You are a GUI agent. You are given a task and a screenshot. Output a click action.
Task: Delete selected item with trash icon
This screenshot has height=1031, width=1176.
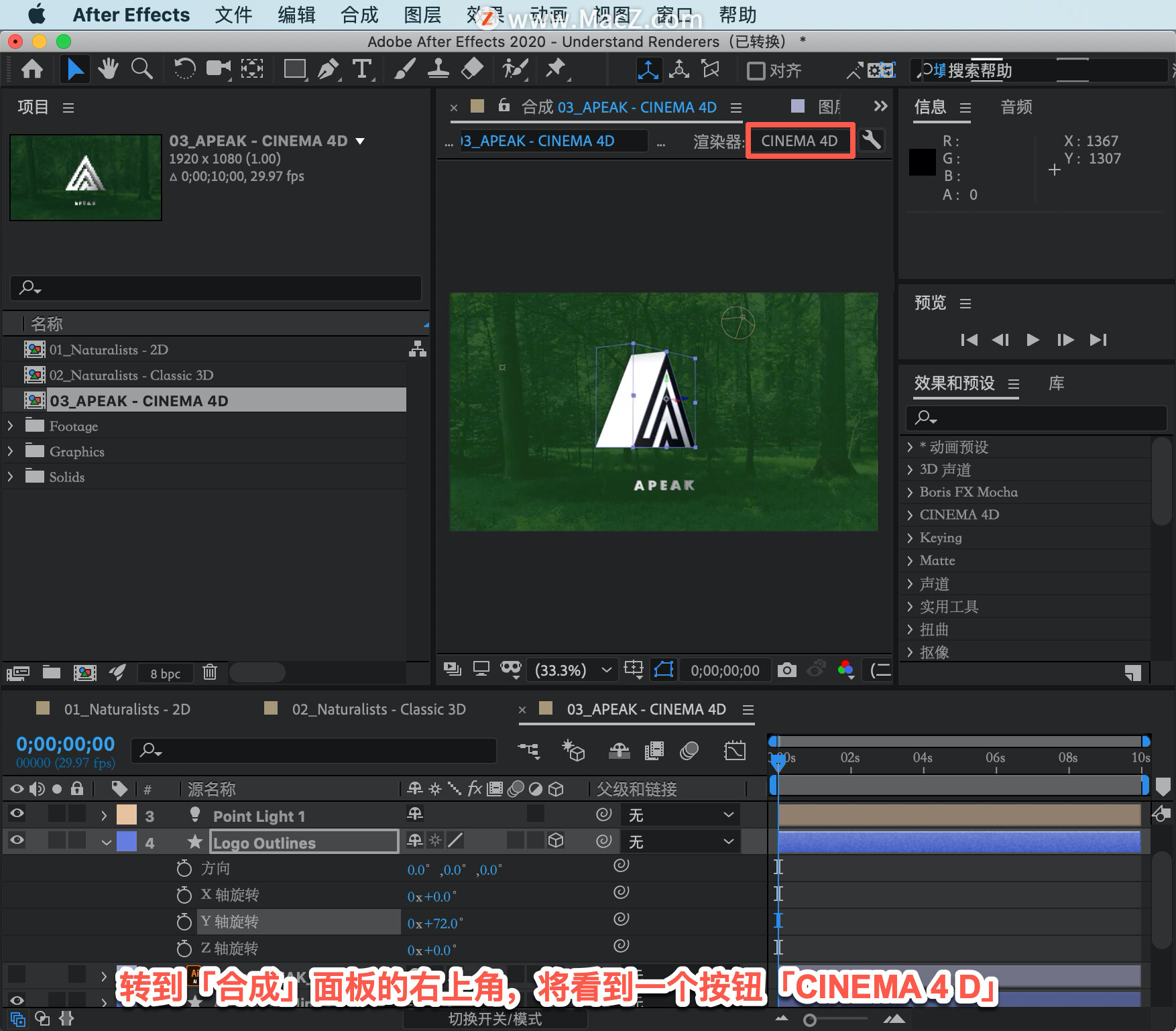tap(210, 672)
